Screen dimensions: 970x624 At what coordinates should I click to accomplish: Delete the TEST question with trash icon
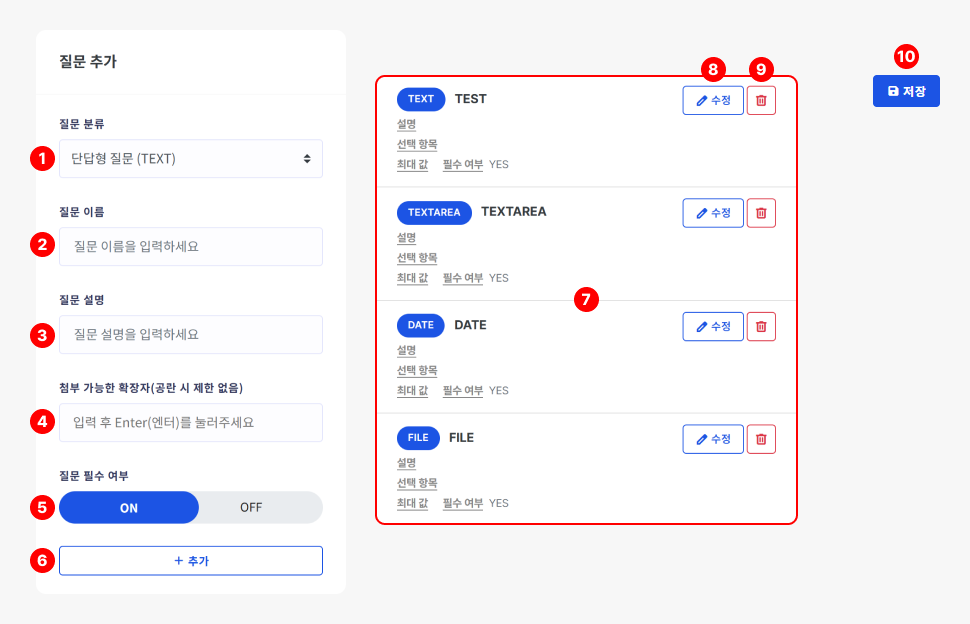[x=761, y=100]
